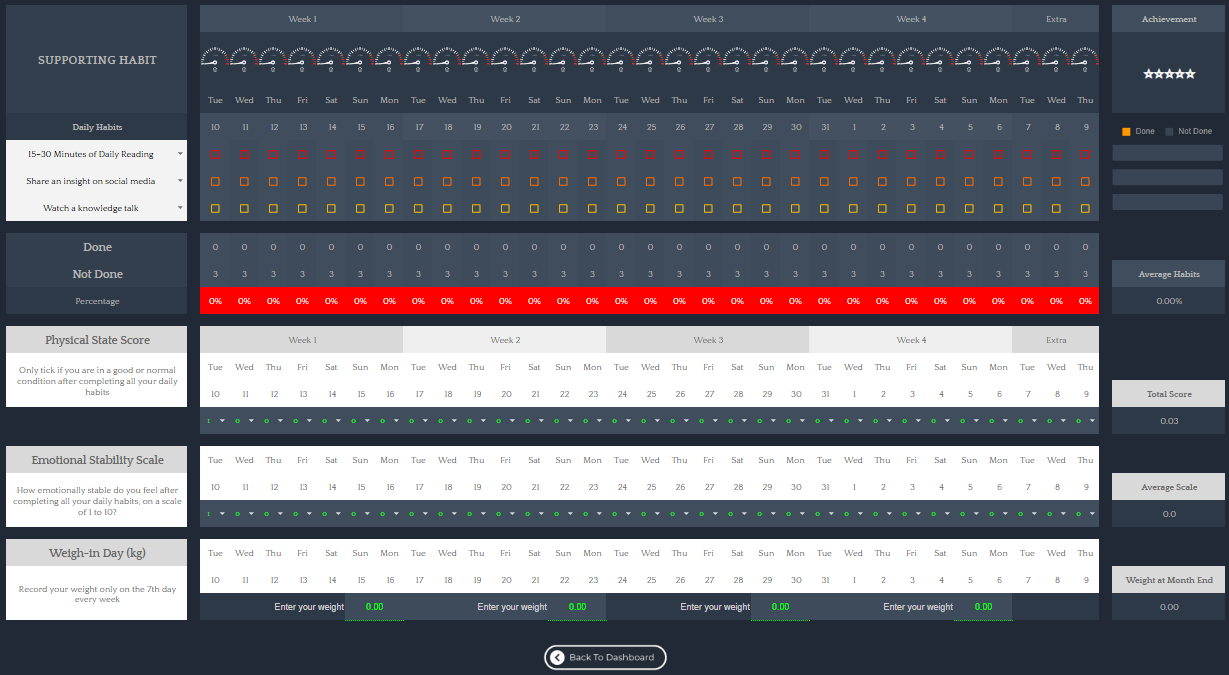
Task: Select the Week 2 header in the Physical State Score section
Action: click(x=505, y=340)
